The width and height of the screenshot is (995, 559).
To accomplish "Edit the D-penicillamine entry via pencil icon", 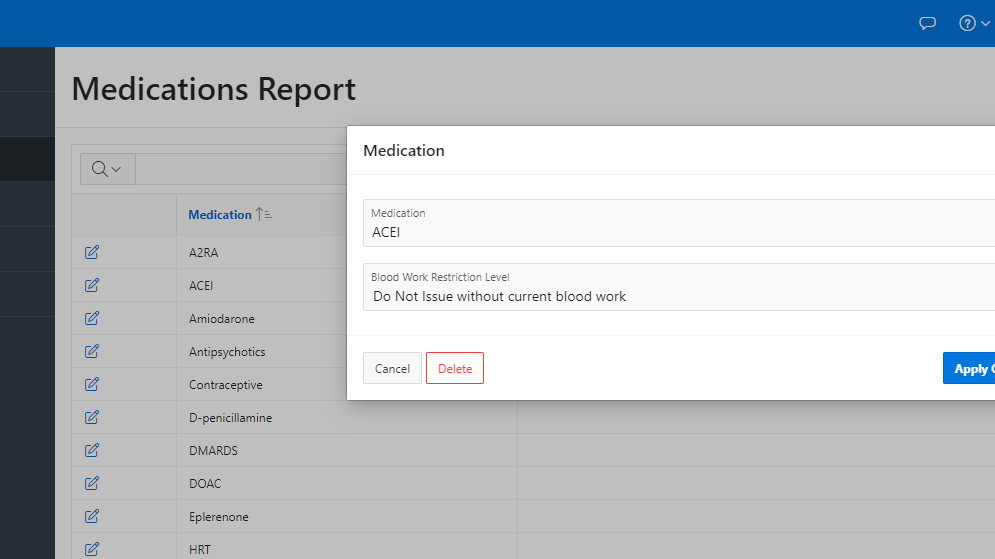I will coord(92,418).
